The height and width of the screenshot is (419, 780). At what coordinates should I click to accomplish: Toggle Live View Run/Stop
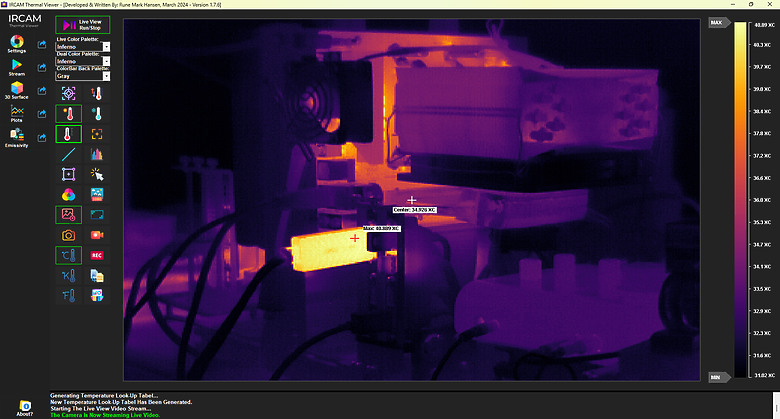tap(83, 25)
